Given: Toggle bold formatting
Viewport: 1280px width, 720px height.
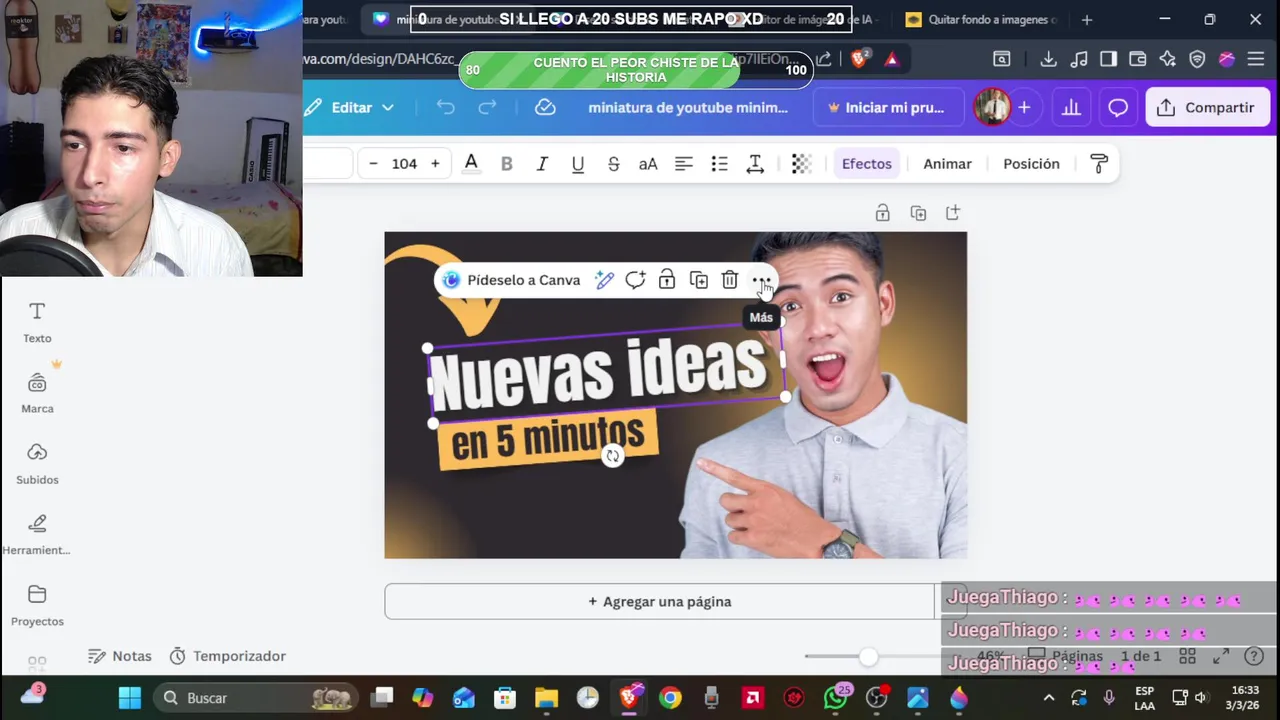Looking at the screenshot, I should (x=507, y=164).
